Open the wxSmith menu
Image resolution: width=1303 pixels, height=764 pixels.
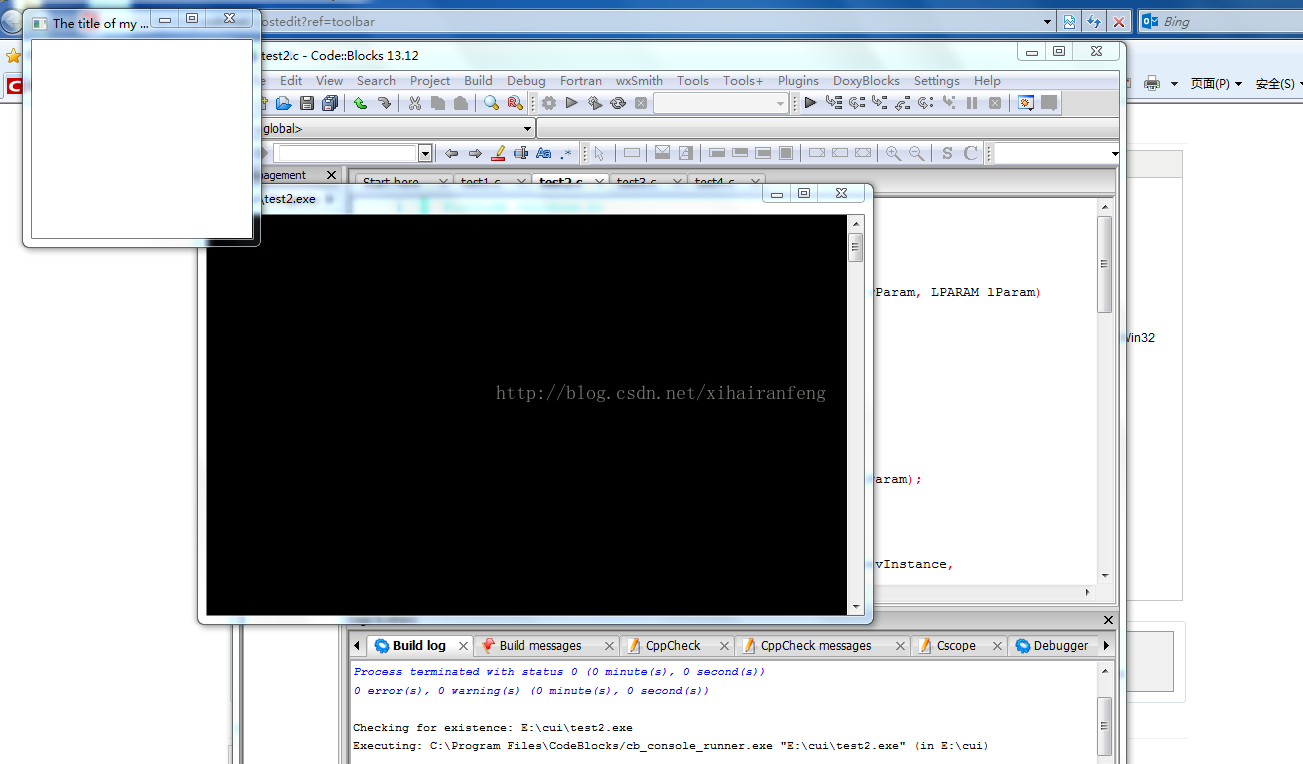pyautogui.click(x=639, y=81)
